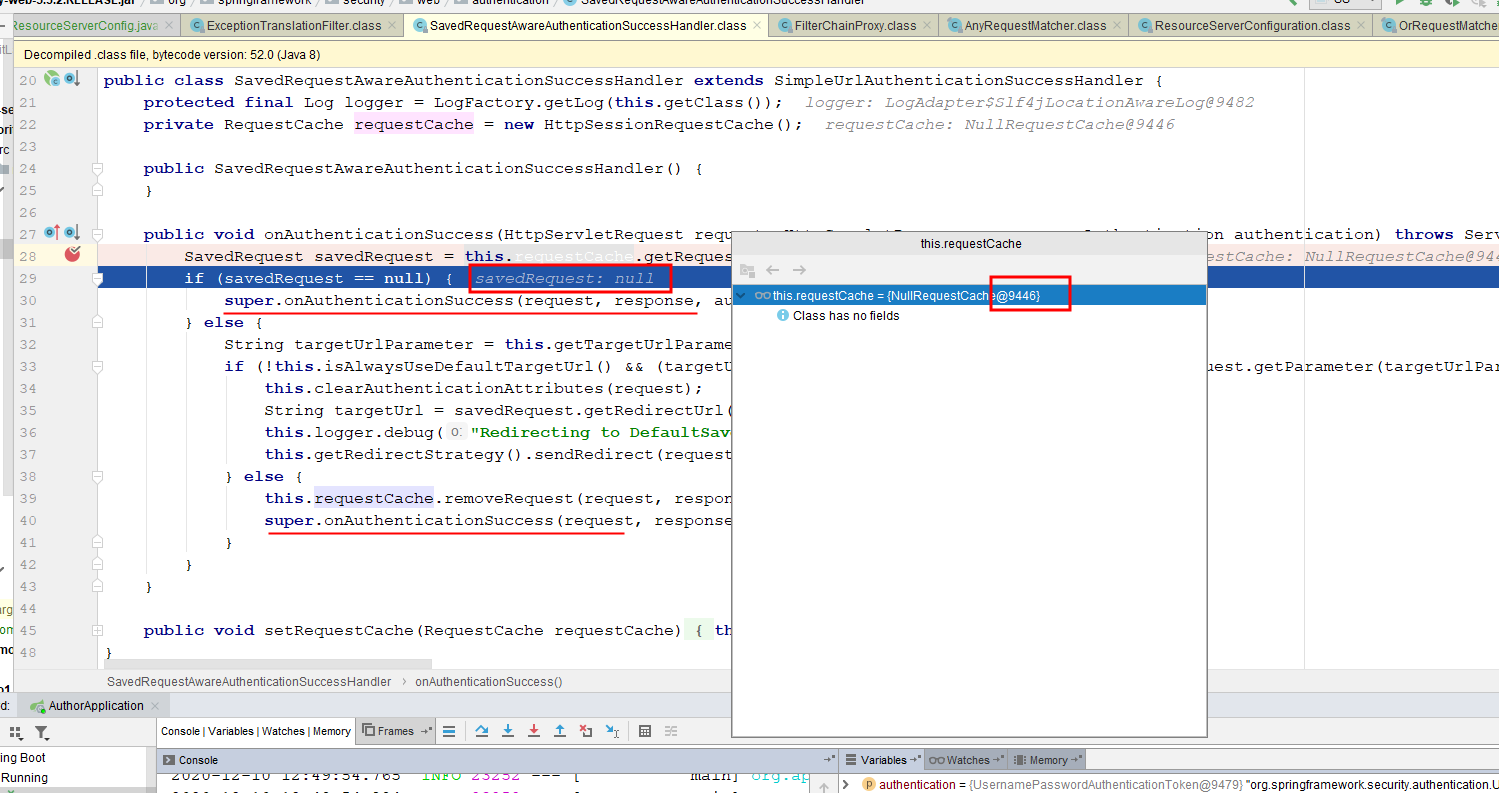Close SavedRequestAwareAuthenticationSuccessHandler.class tab
Screen dimensions: 1499x793
click(x=757, y=26)
